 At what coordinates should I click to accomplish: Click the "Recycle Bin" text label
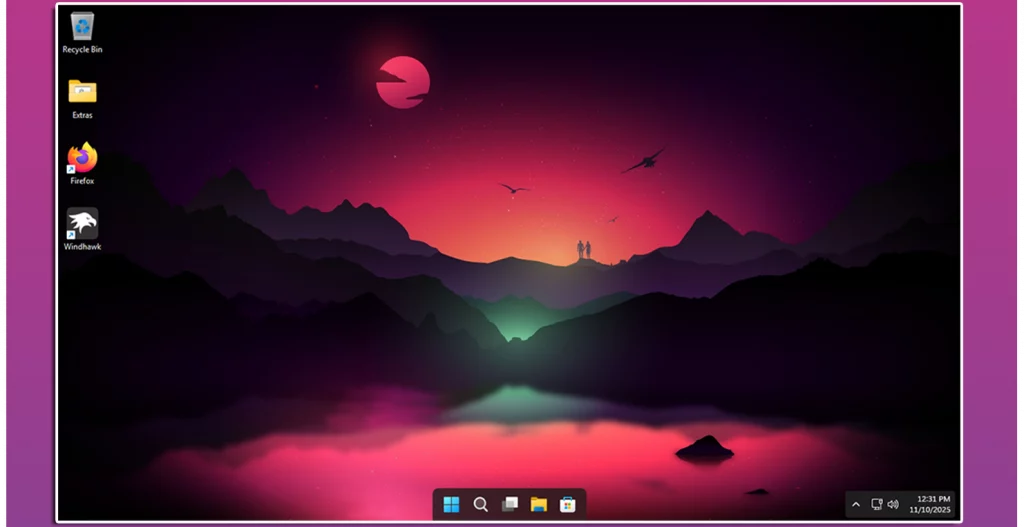[x=82, y=49]
